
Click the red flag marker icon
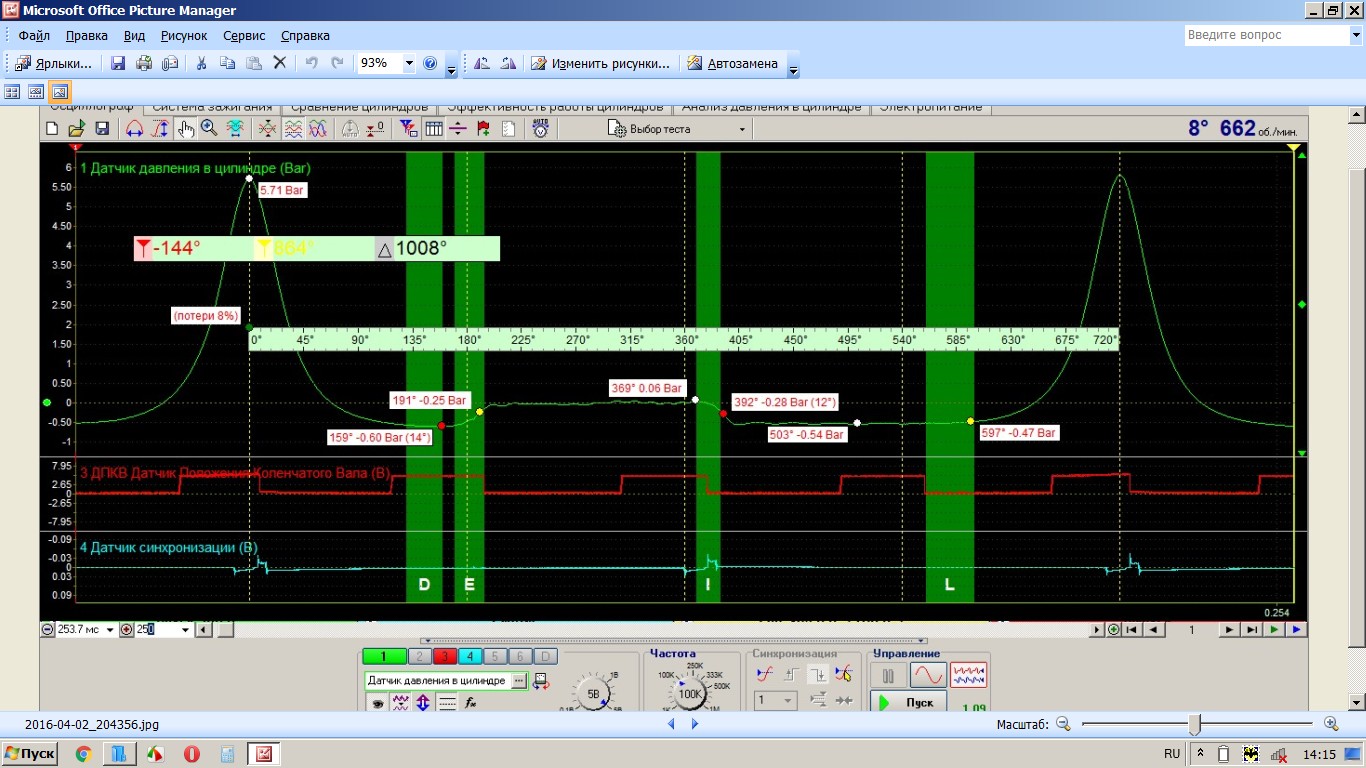pyautogui.click(x=483, y=129)
